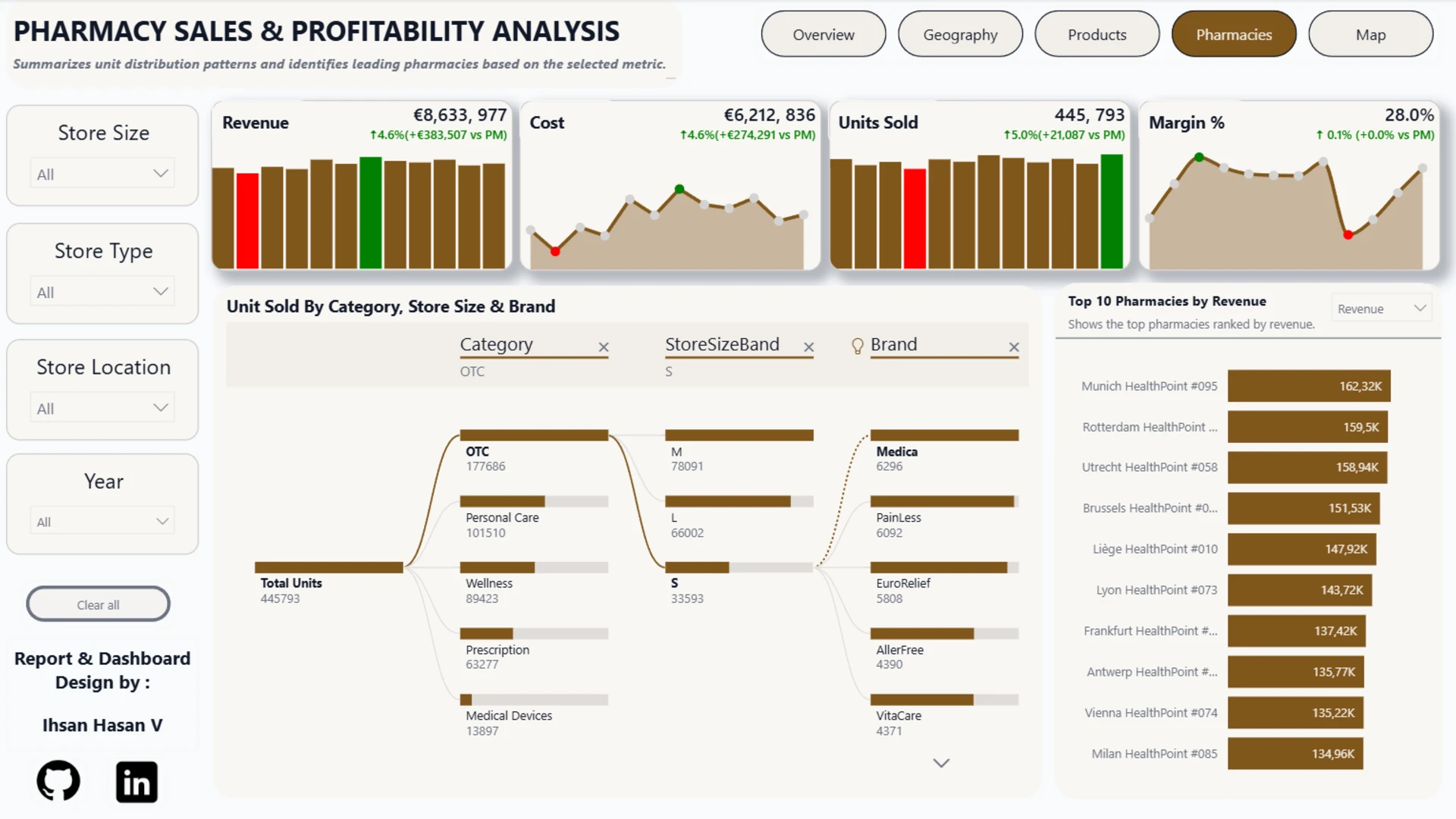Screen dimensions: 1456x819
Task: Clear all filters button
Action: point(98,604)
